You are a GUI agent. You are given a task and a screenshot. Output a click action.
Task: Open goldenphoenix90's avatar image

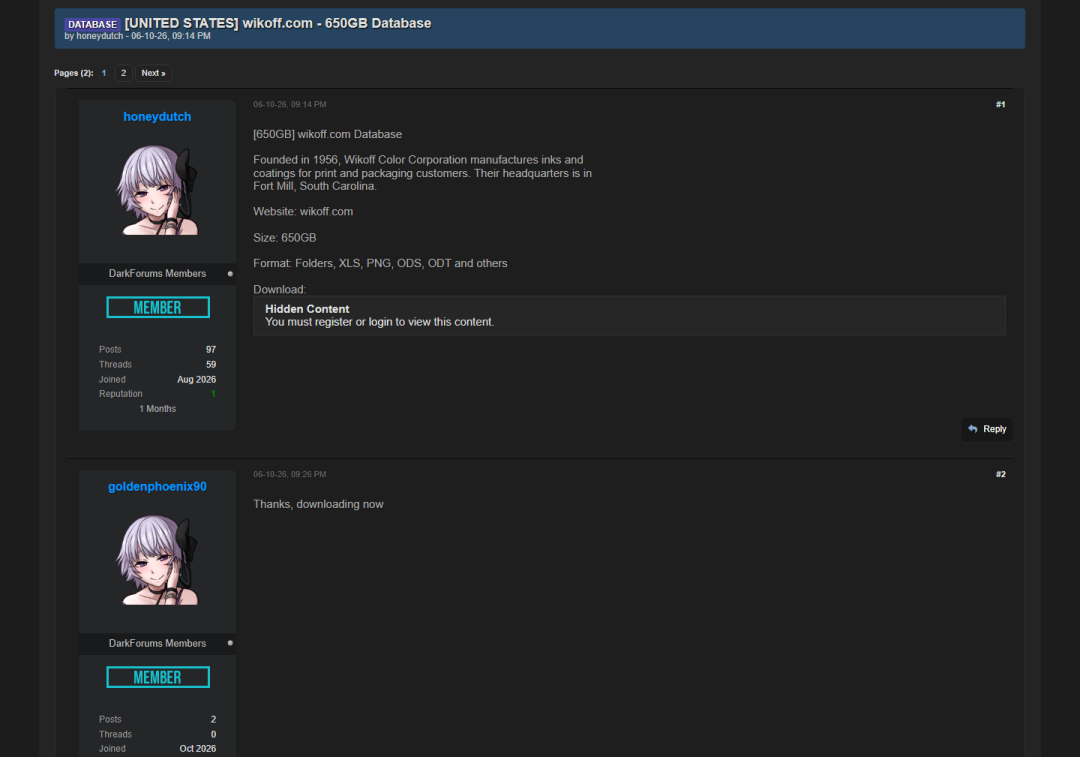tap(158, 561)
